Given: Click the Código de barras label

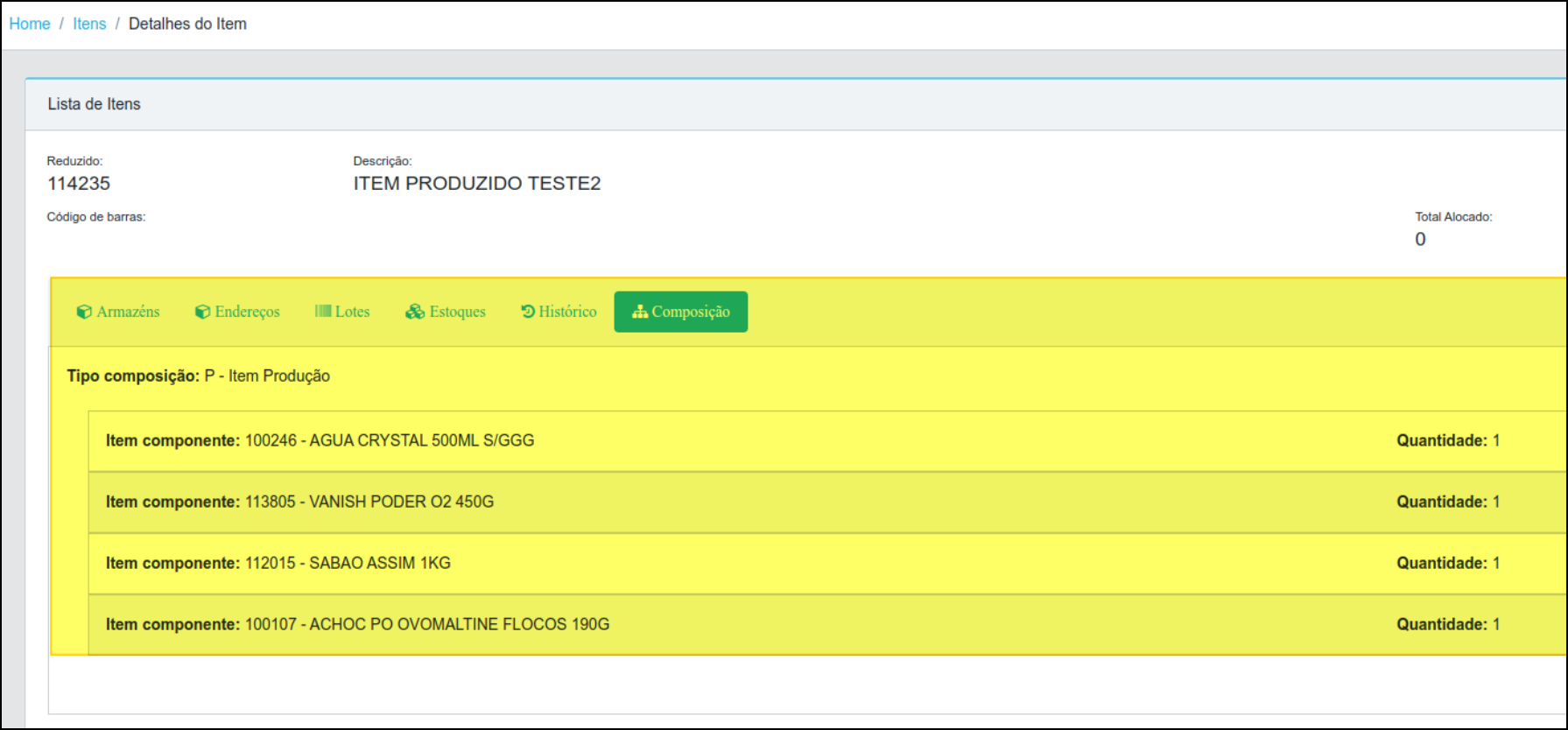Looking at the screenshot, I should [96, 217].
